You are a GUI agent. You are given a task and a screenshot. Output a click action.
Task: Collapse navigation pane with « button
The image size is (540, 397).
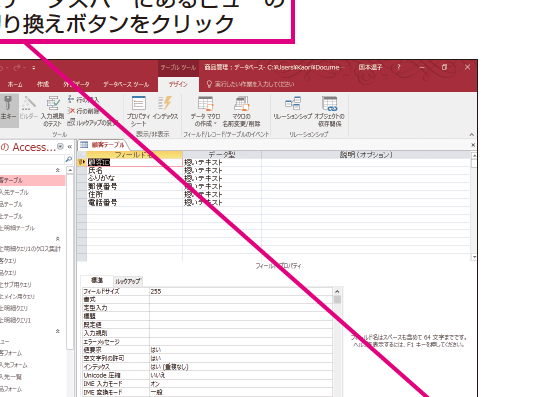tap(70, 147)
